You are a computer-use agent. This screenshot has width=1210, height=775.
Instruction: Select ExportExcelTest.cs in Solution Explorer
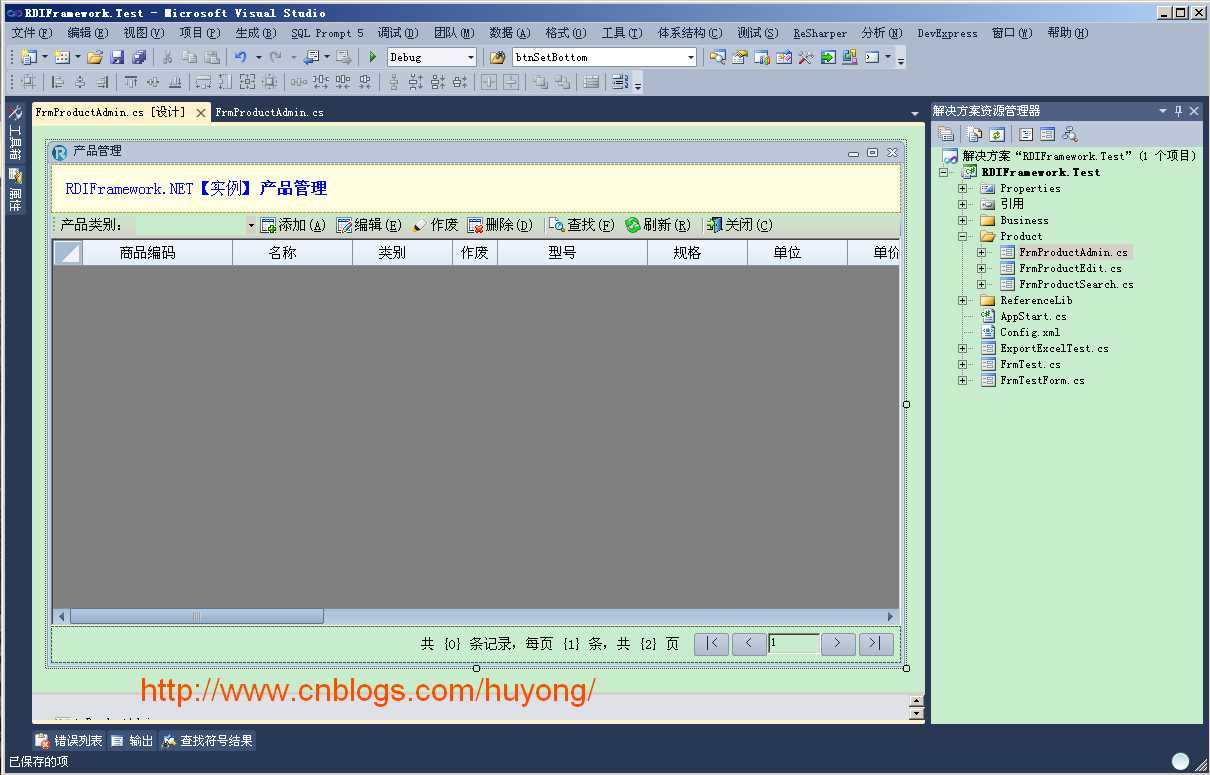tap(1054, 349)
